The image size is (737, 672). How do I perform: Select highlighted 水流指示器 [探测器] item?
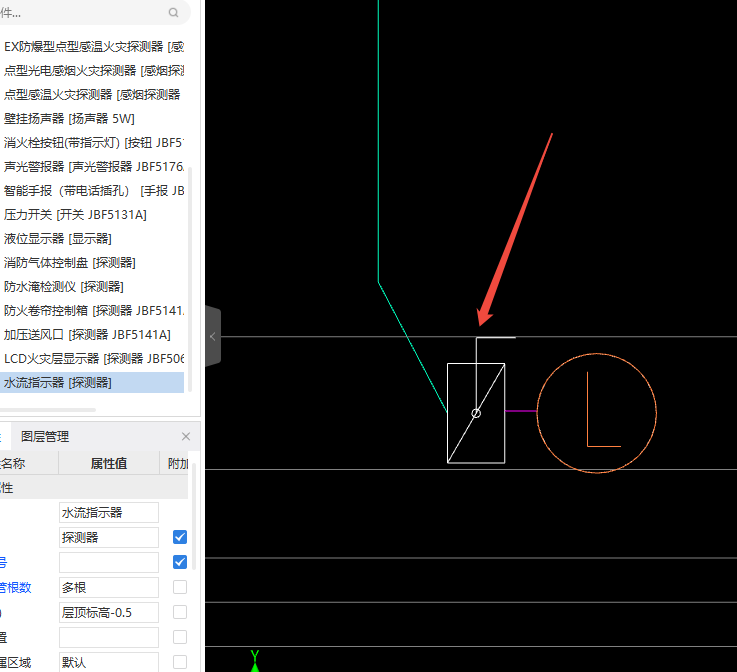[x=92, y=383]
